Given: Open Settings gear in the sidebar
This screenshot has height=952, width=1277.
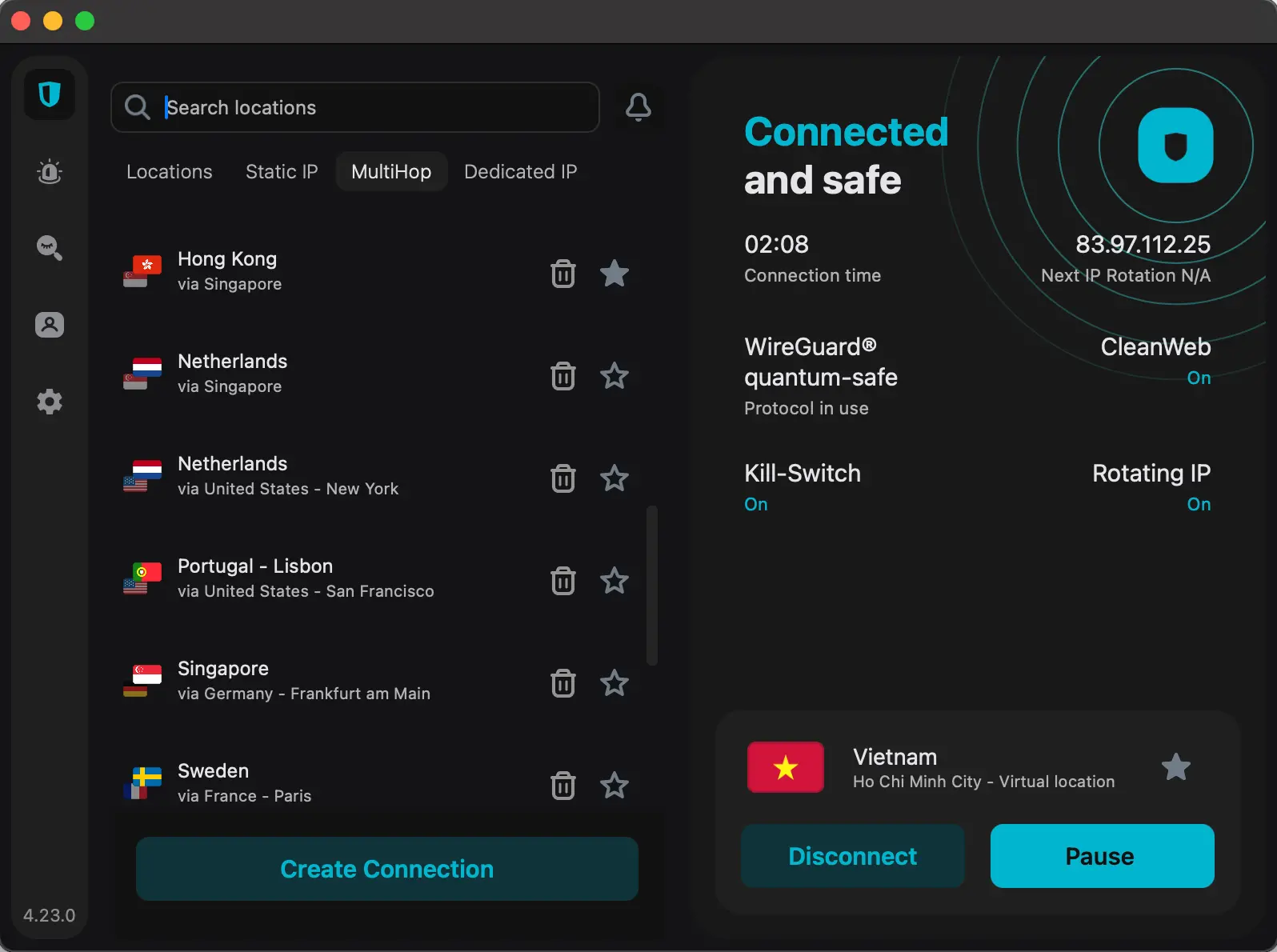Looking at the screenshot, I should [x=50, y=402].
